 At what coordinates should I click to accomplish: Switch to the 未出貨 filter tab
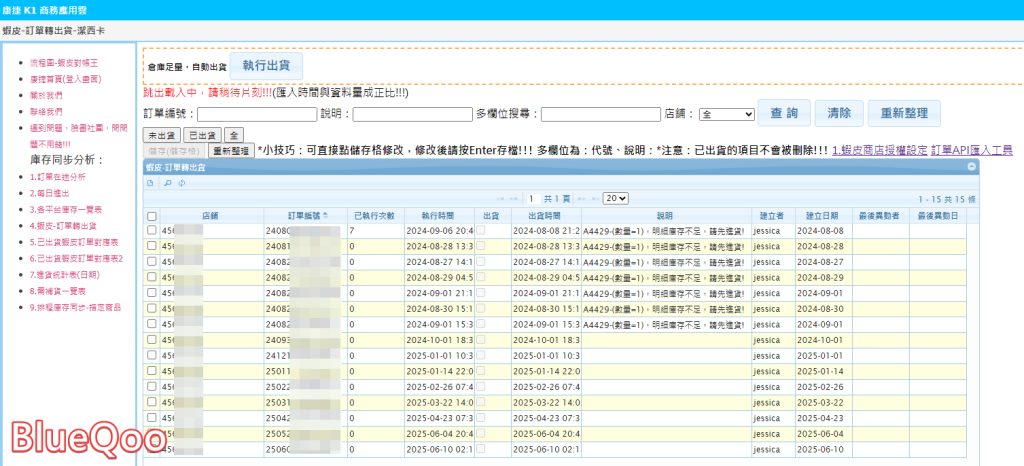point(162,134)
